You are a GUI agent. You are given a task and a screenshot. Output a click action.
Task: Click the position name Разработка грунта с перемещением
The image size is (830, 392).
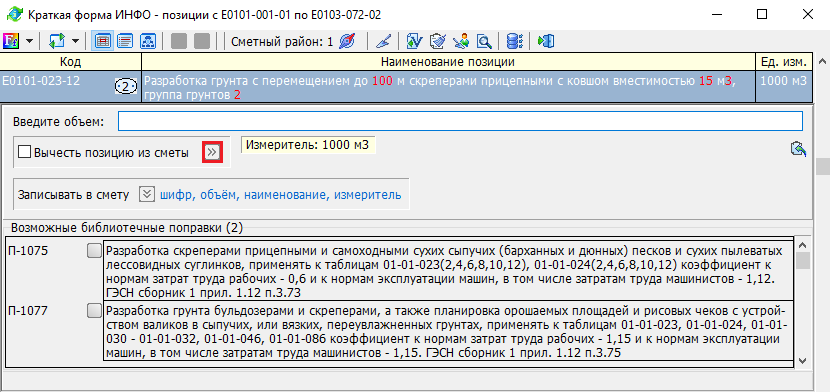click(x=448, y=88)
